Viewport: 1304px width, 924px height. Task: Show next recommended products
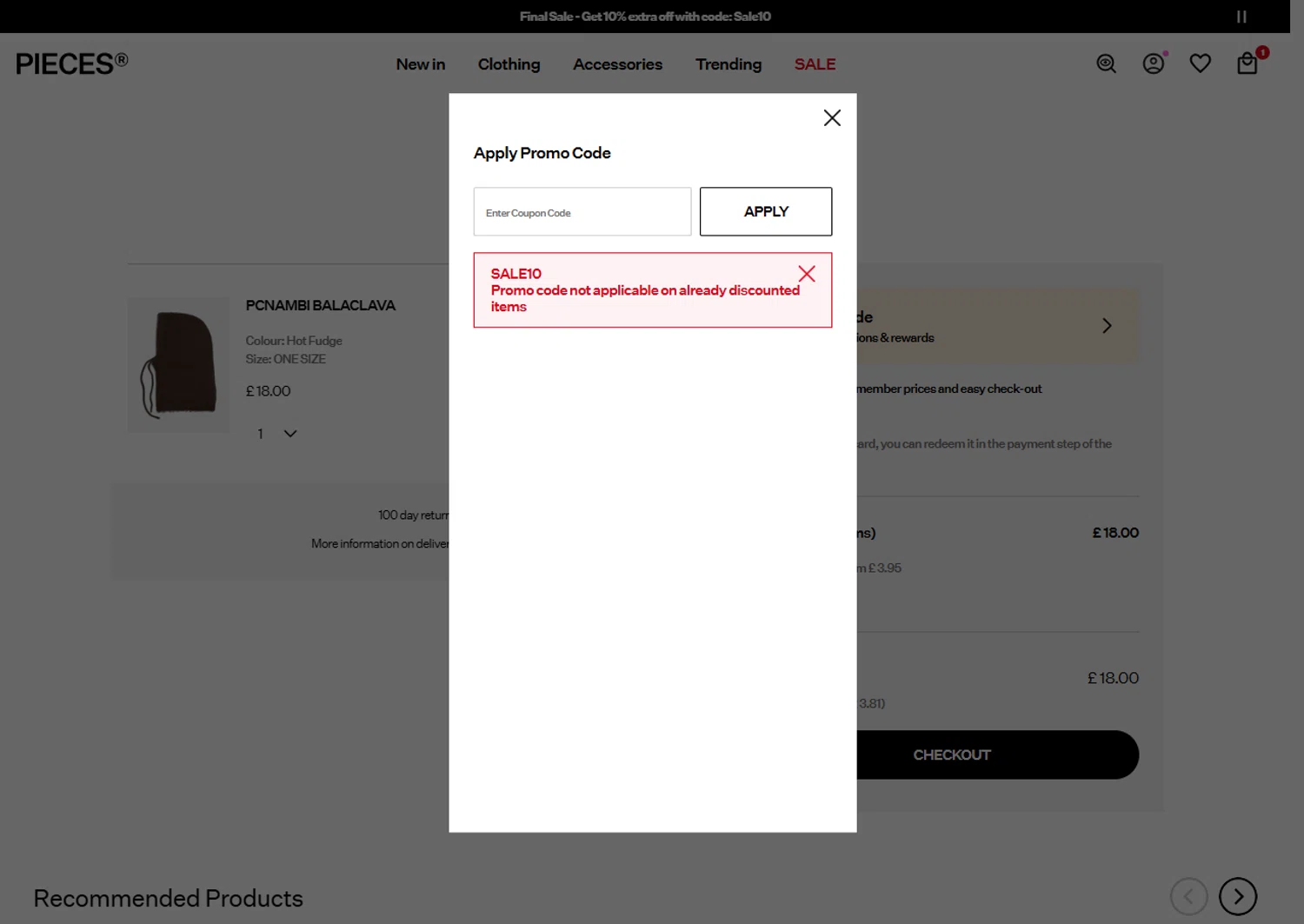[1238, 896]
